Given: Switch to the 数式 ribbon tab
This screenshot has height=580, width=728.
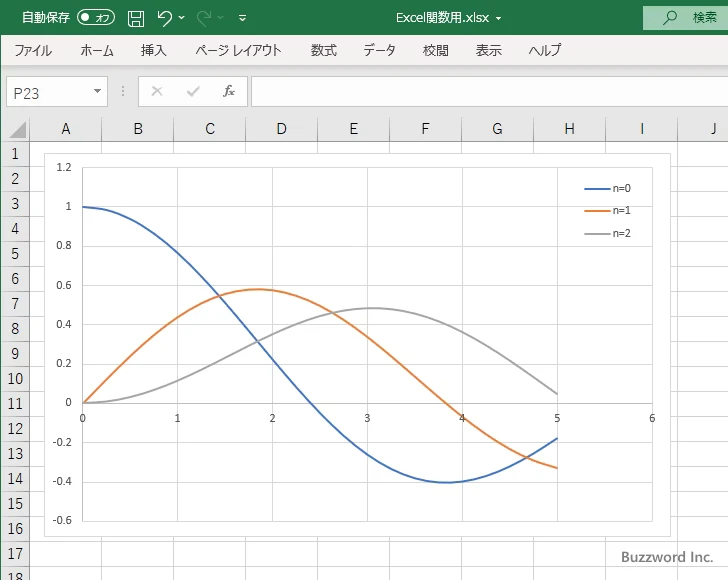Looking at the screenshot, I should pyautogui.click(x=324, y=50).
